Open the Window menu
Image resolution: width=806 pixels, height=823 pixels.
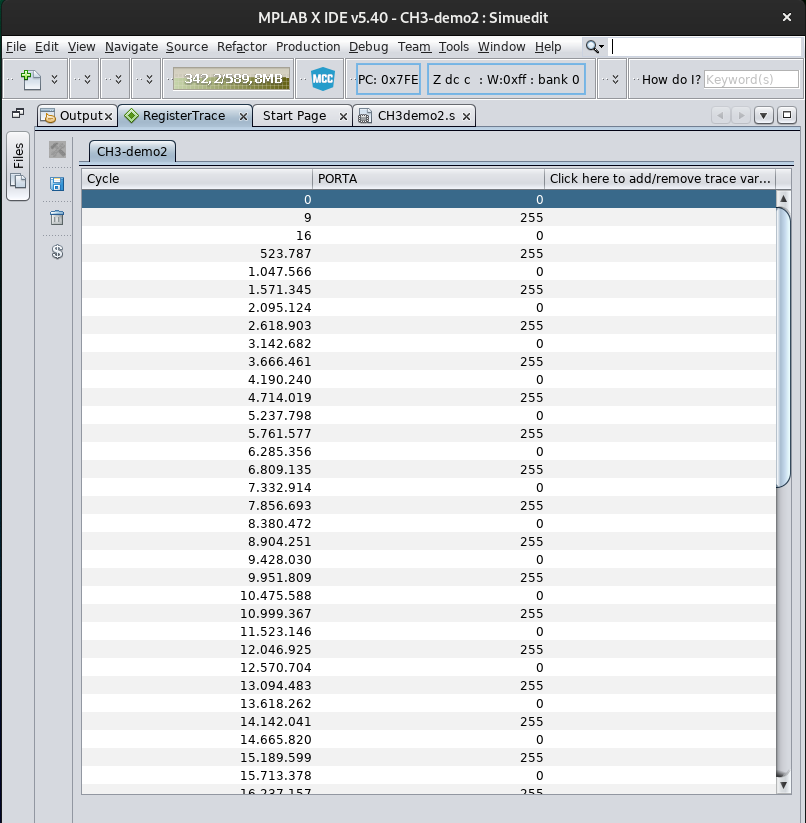(x=501, y=47)
